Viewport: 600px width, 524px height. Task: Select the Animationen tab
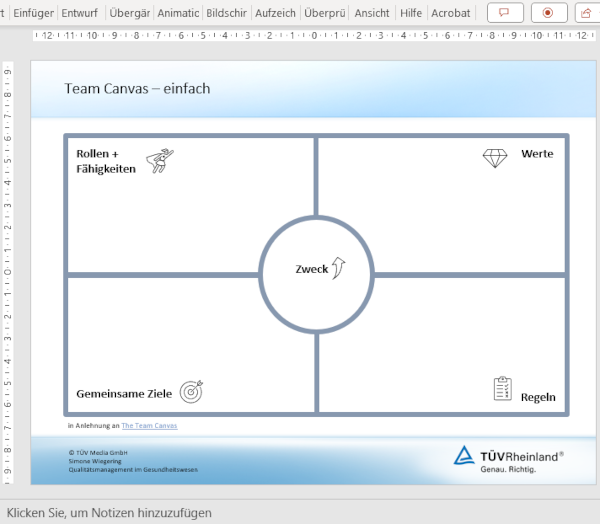tap(178, 13)
